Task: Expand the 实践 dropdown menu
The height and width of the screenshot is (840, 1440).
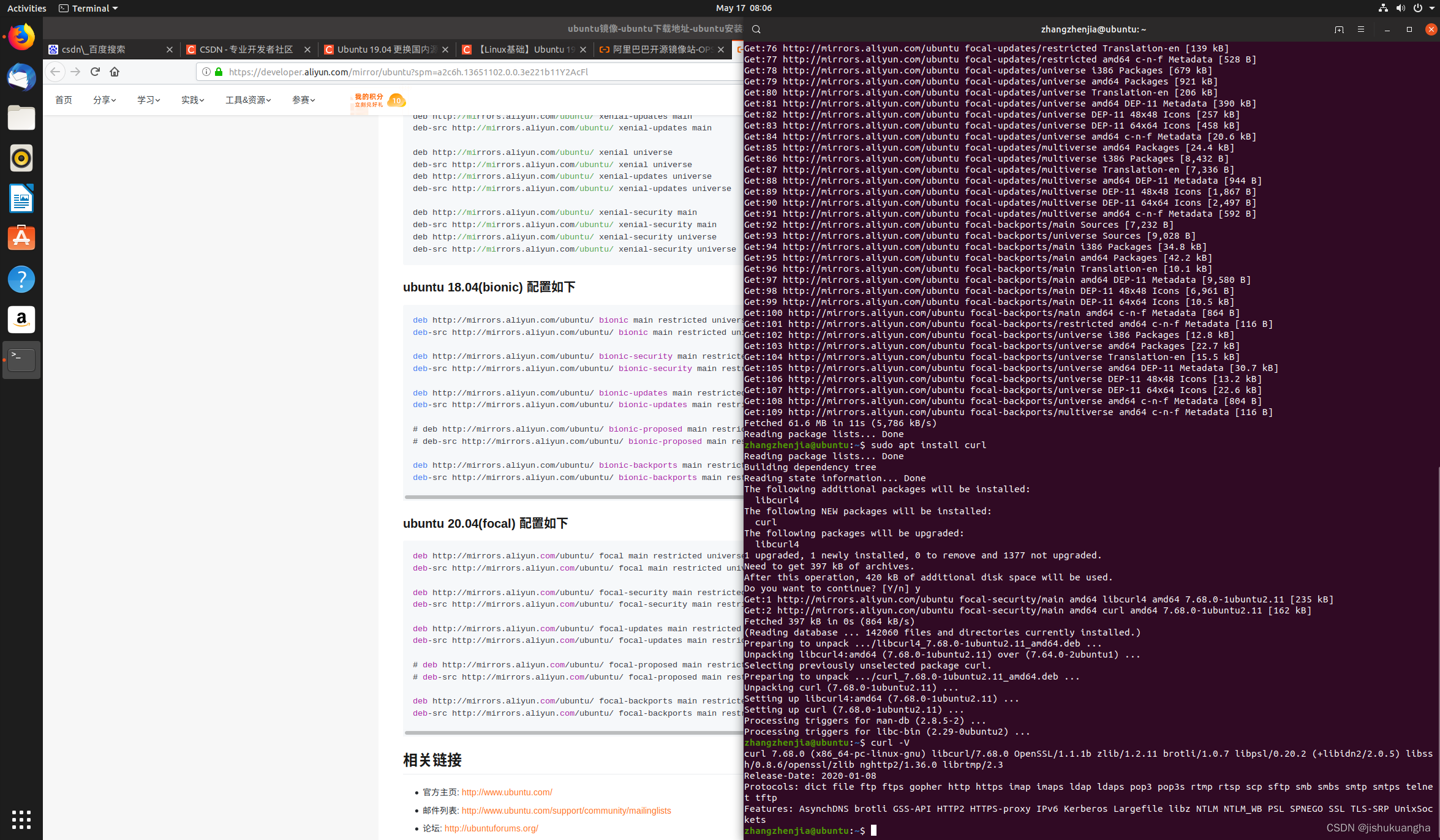Action: 193,100
